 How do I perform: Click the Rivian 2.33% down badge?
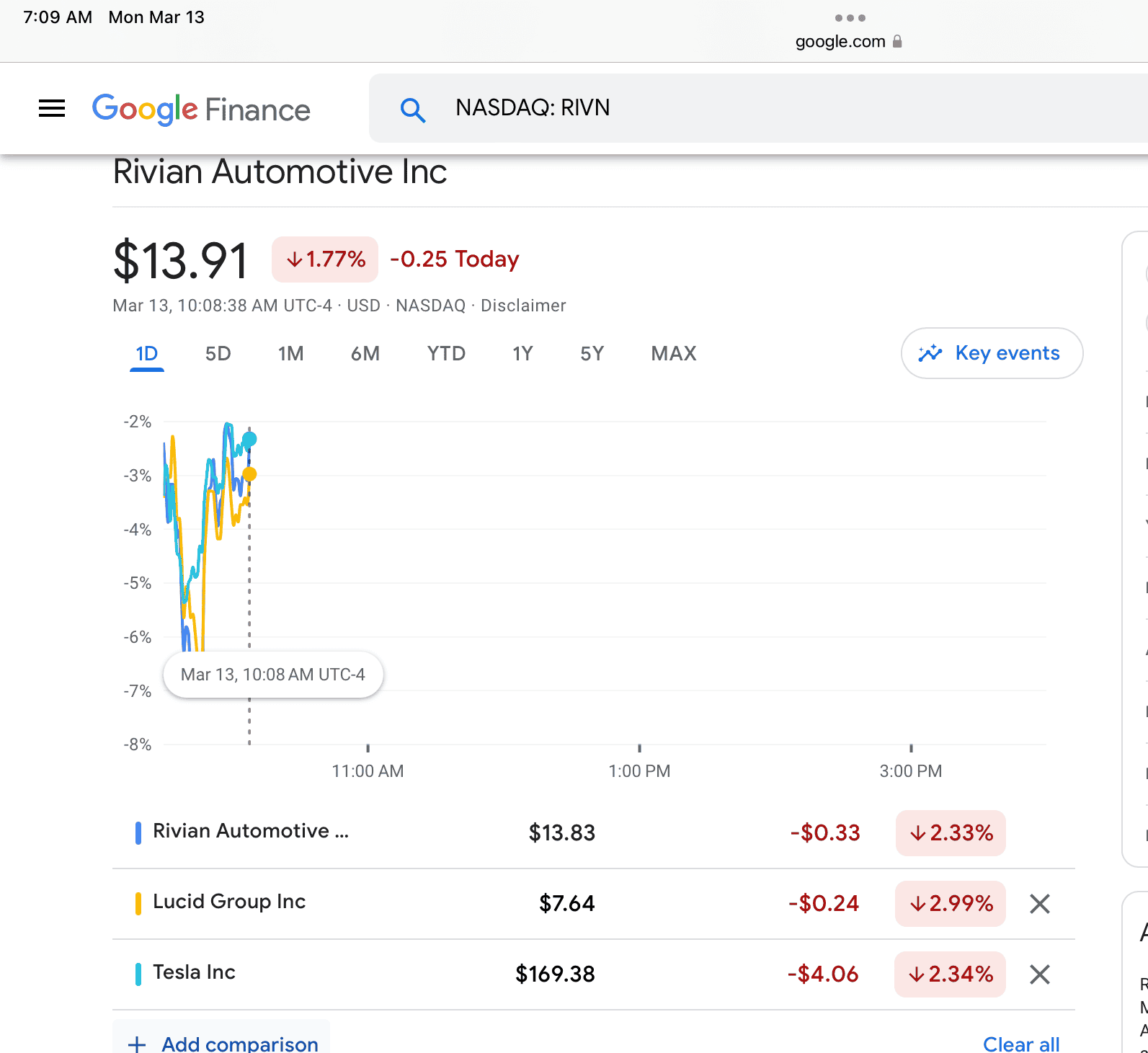[x=951, y=833]
